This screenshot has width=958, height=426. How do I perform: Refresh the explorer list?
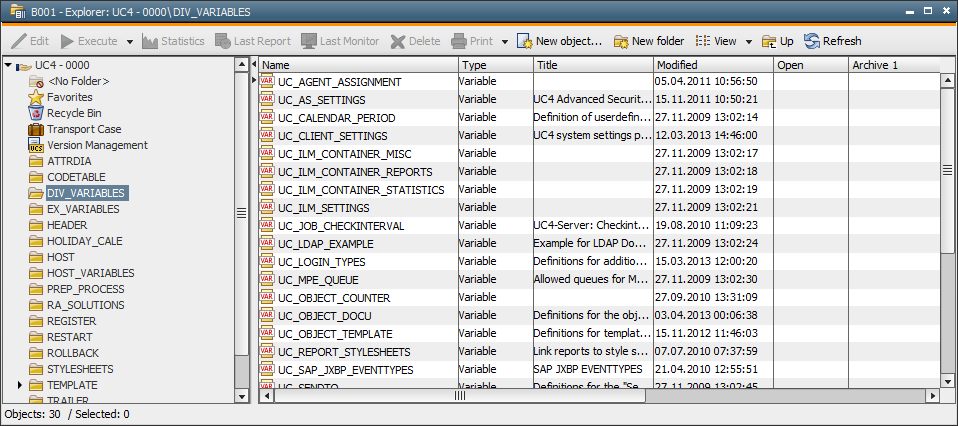coord(832,42)
